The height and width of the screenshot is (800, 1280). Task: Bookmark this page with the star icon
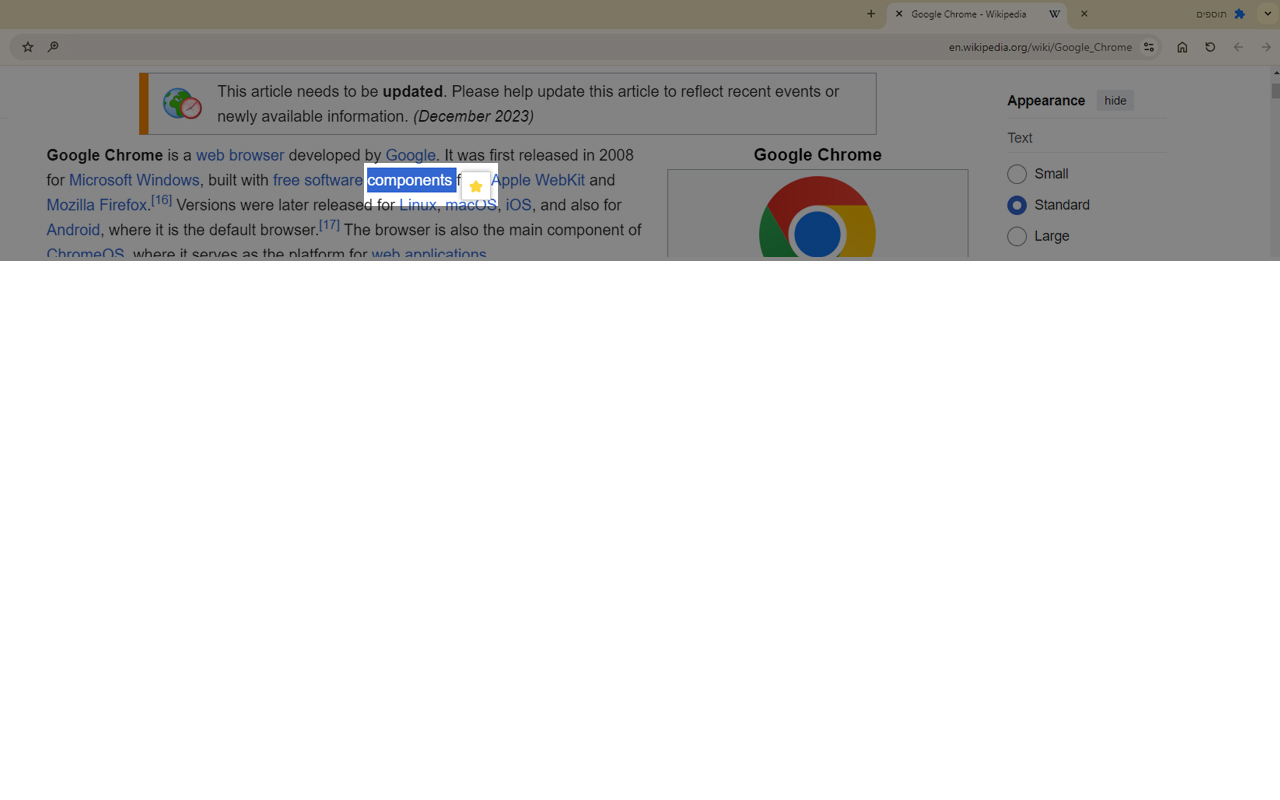pyautogui.click(x=28, y=47)
